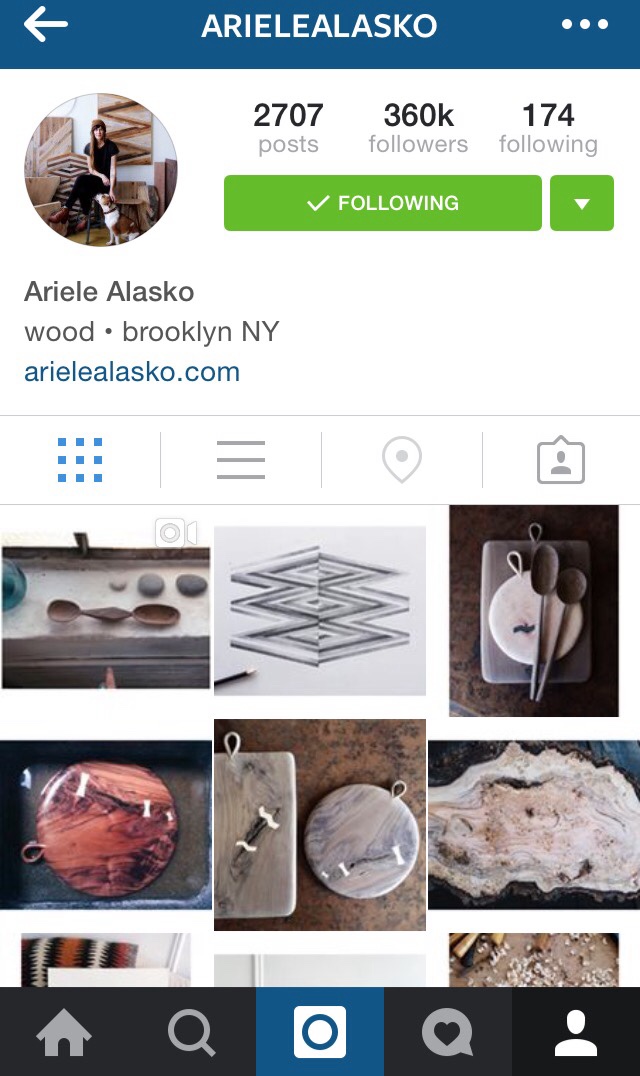
Task: Tap the camera button in bottom bar
Action: (320, 1031)
